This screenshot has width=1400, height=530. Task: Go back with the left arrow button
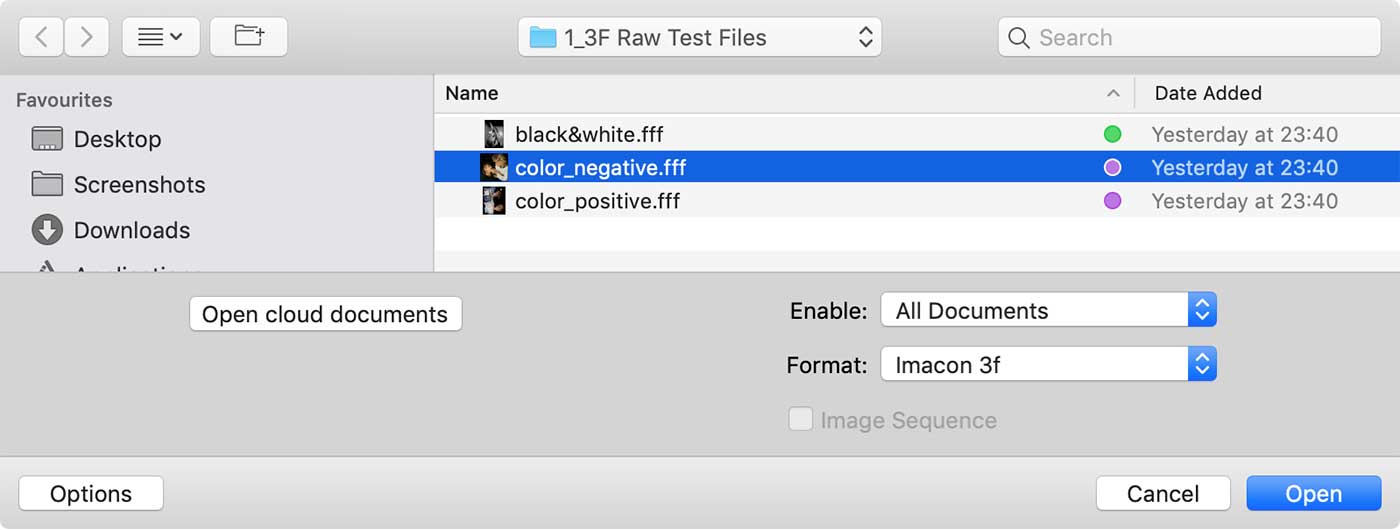pos(41,37)
